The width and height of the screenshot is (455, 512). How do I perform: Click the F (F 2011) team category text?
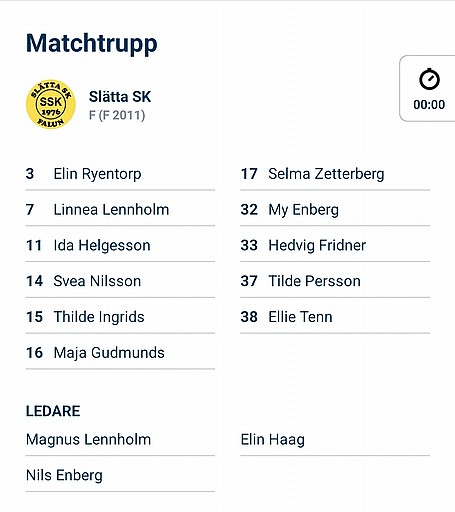pyautogui.click(x=117, y=115)
